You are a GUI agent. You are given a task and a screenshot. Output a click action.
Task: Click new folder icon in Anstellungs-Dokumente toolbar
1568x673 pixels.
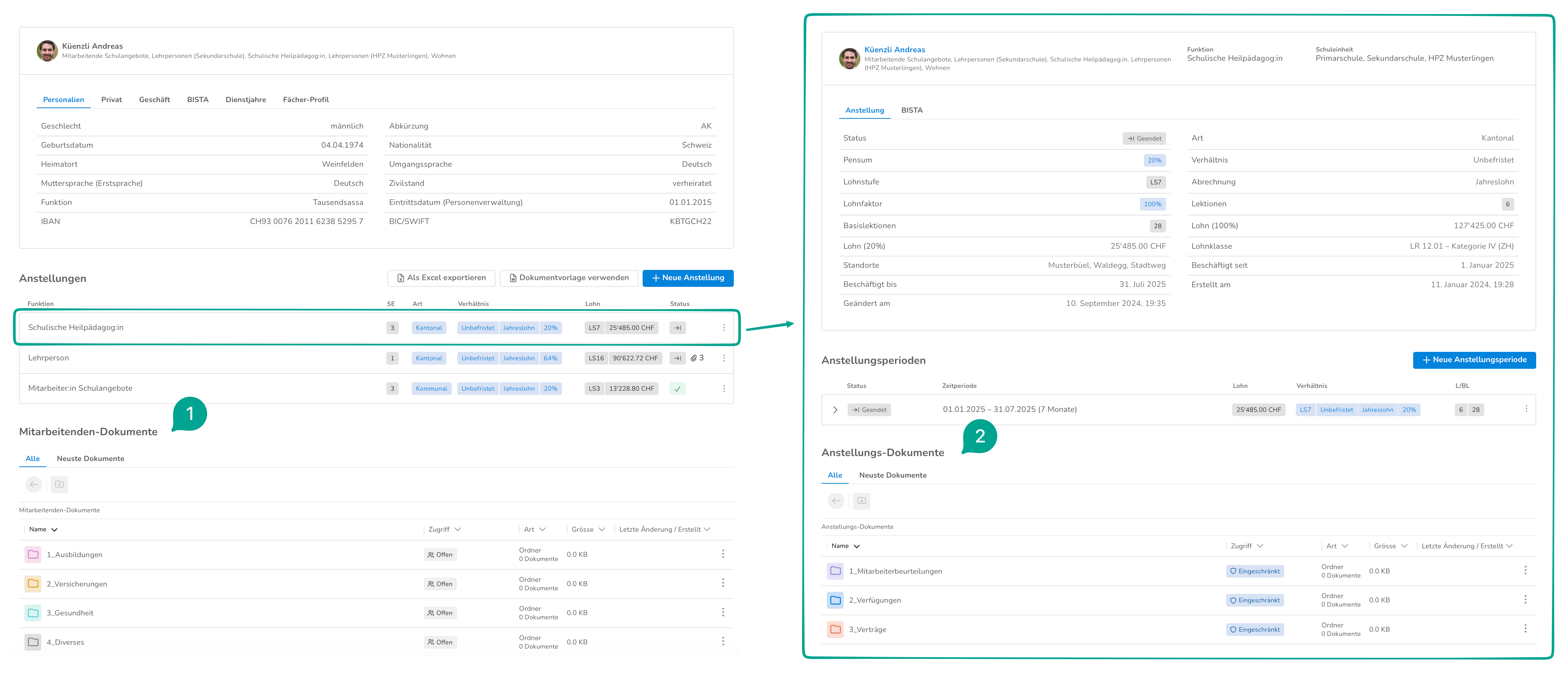click(861, 501)
